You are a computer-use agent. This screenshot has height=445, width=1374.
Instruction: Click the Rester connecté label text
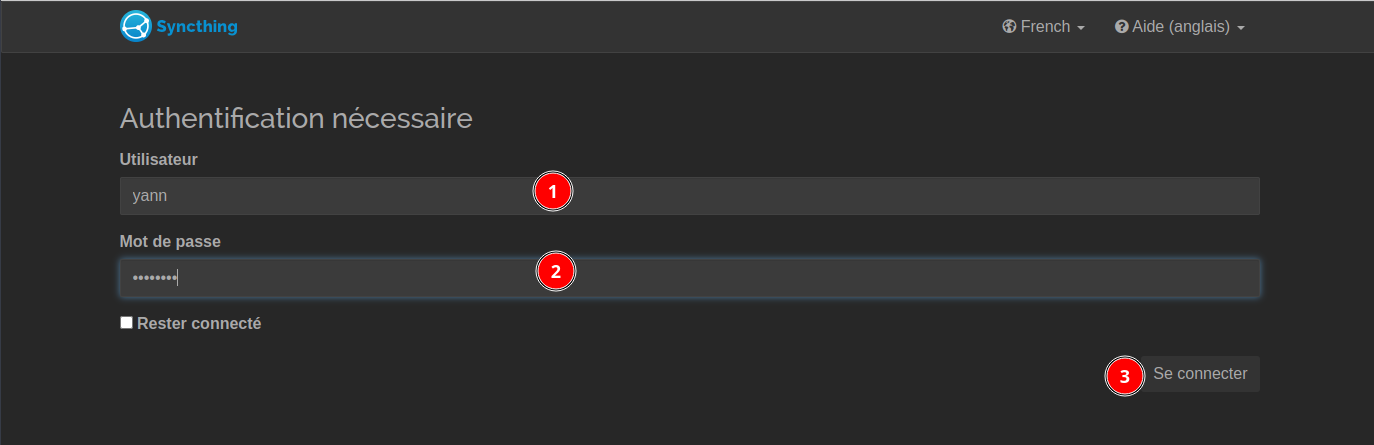(x=199, y=323)
